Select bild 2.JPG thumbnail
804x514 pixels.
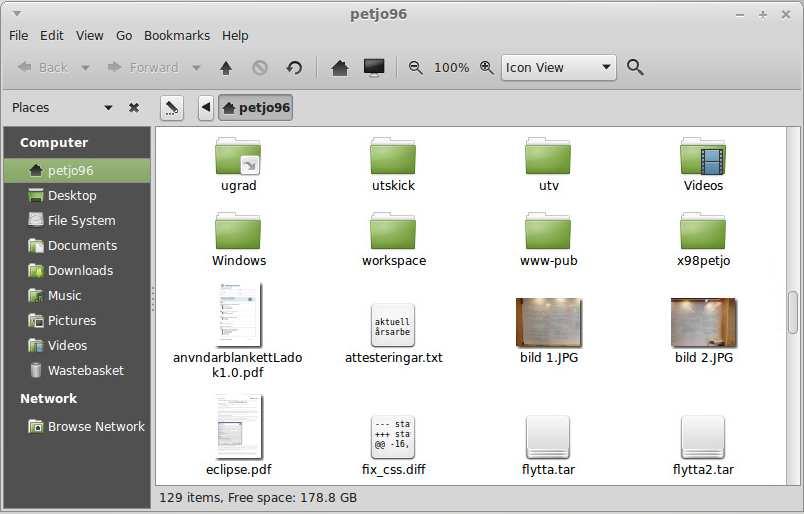click(704, 331)
